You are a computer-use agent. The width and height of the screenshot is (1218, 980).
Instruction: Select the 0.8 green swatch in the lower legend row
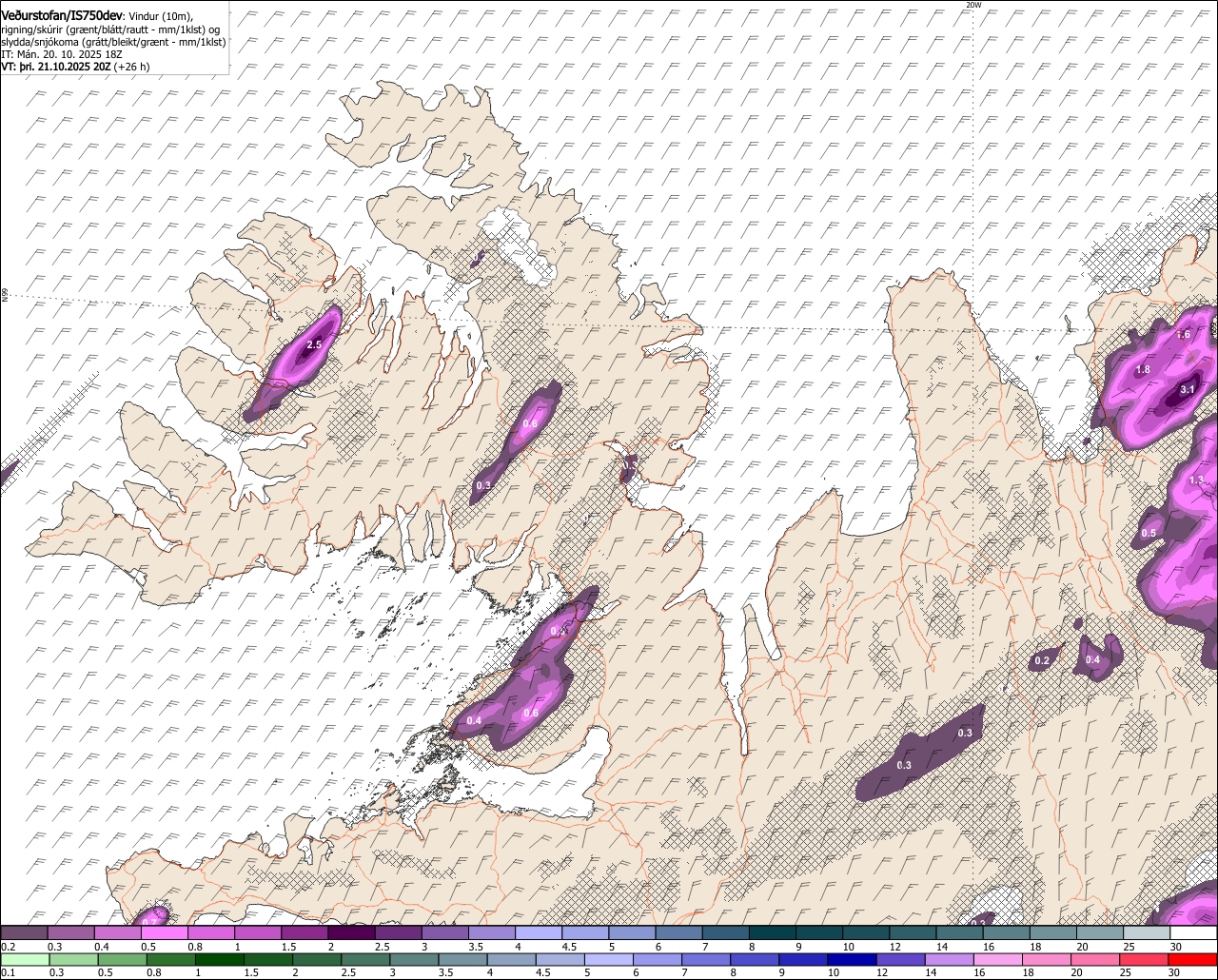pyautogui.click(x=170, y=960)
